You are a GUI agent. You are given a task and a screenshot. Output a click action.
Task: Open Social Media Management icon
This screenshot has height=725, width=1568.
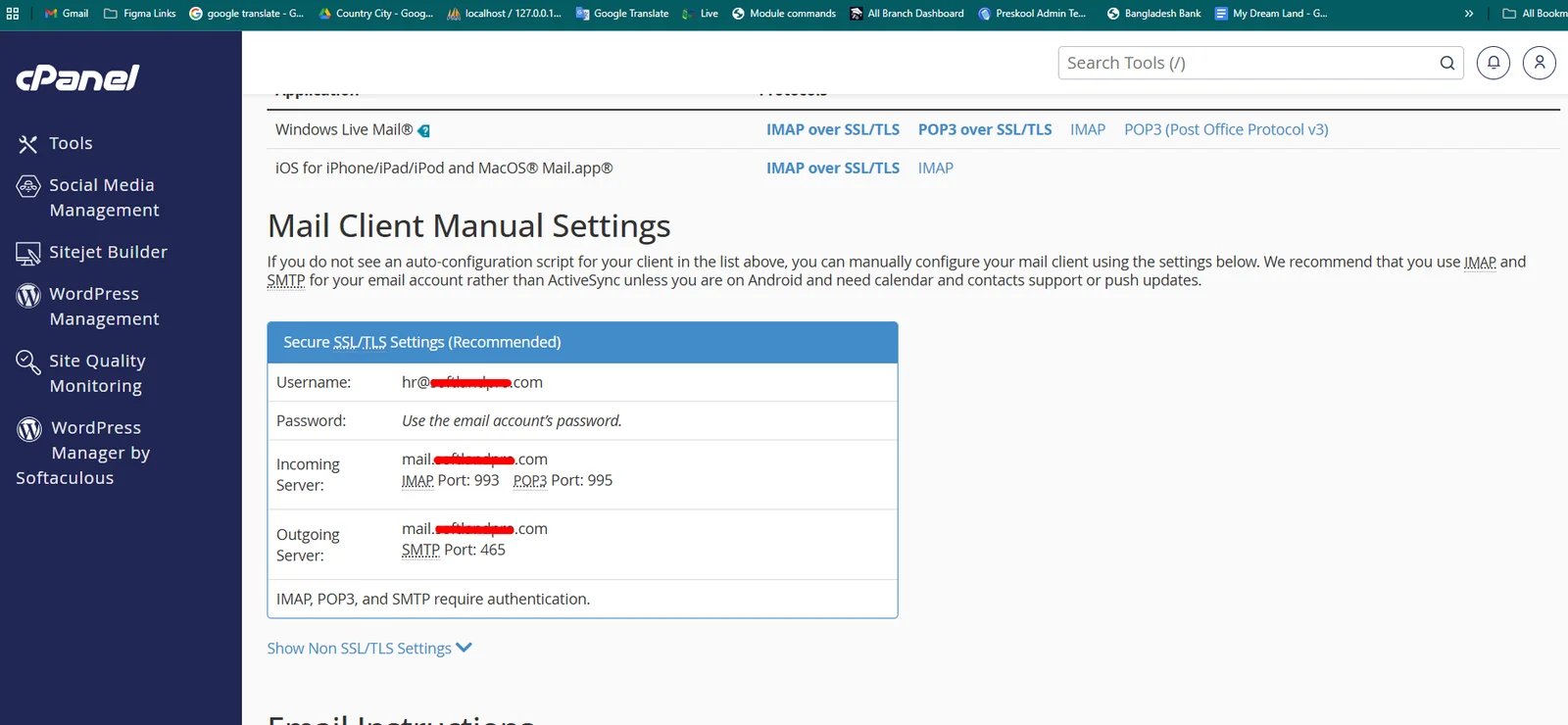click(x=28, y=186)
